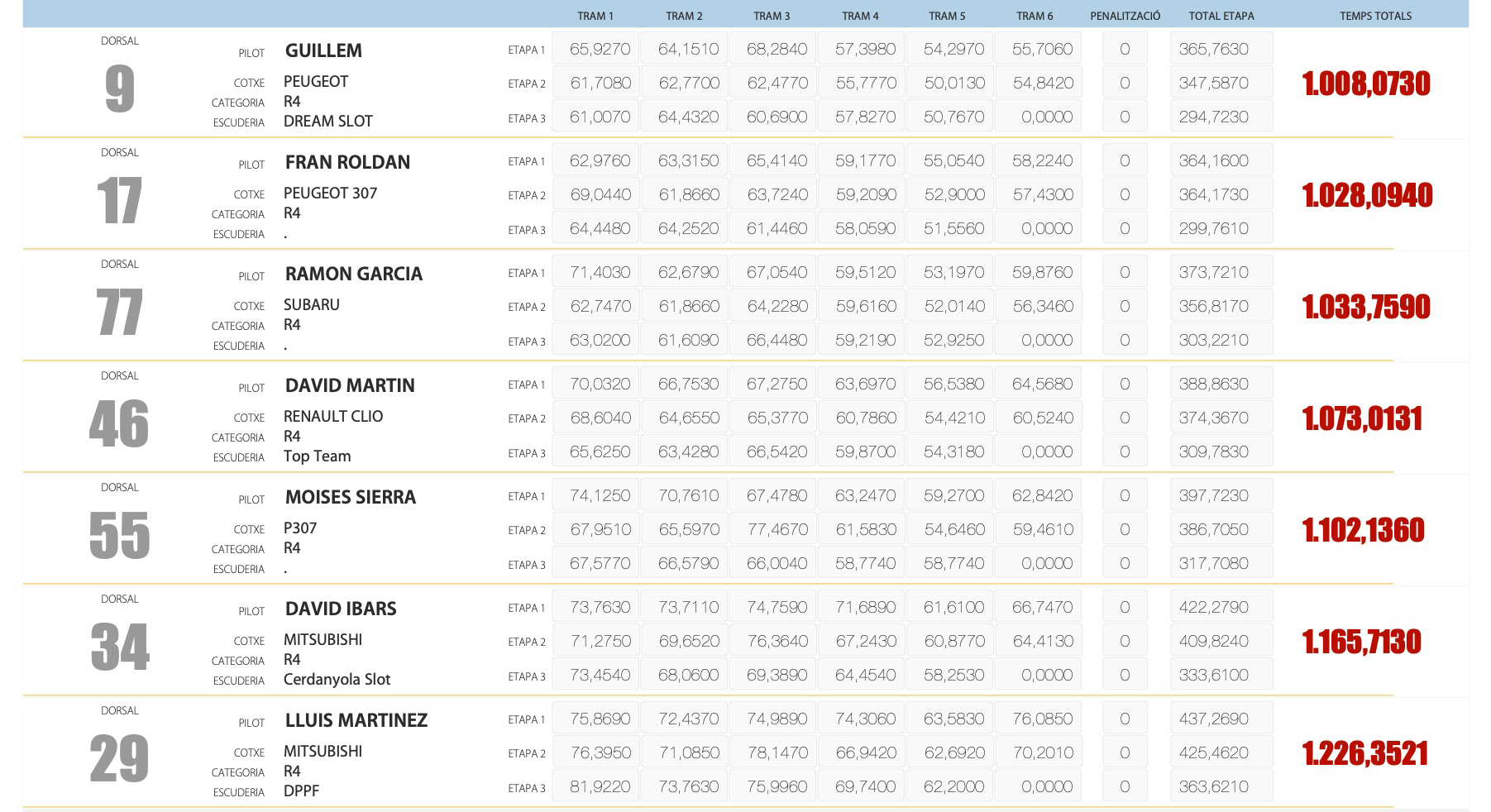
Task: Select Lluis Martinez total 1.226,3521
Action: pos(1364,753)
